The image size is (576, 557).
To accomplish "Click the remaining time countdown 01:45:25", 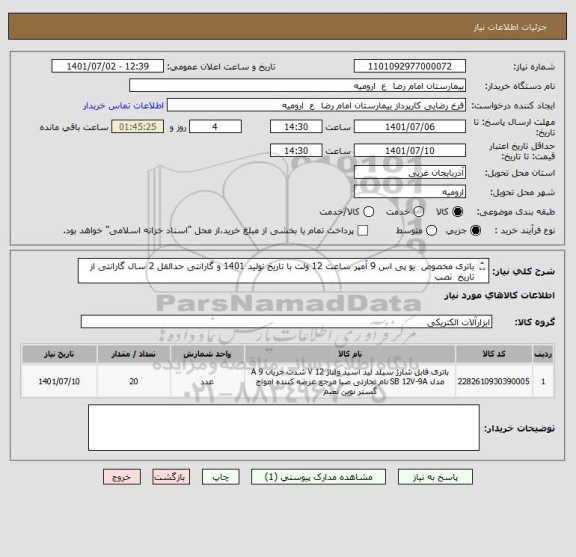I will [137, 127].
